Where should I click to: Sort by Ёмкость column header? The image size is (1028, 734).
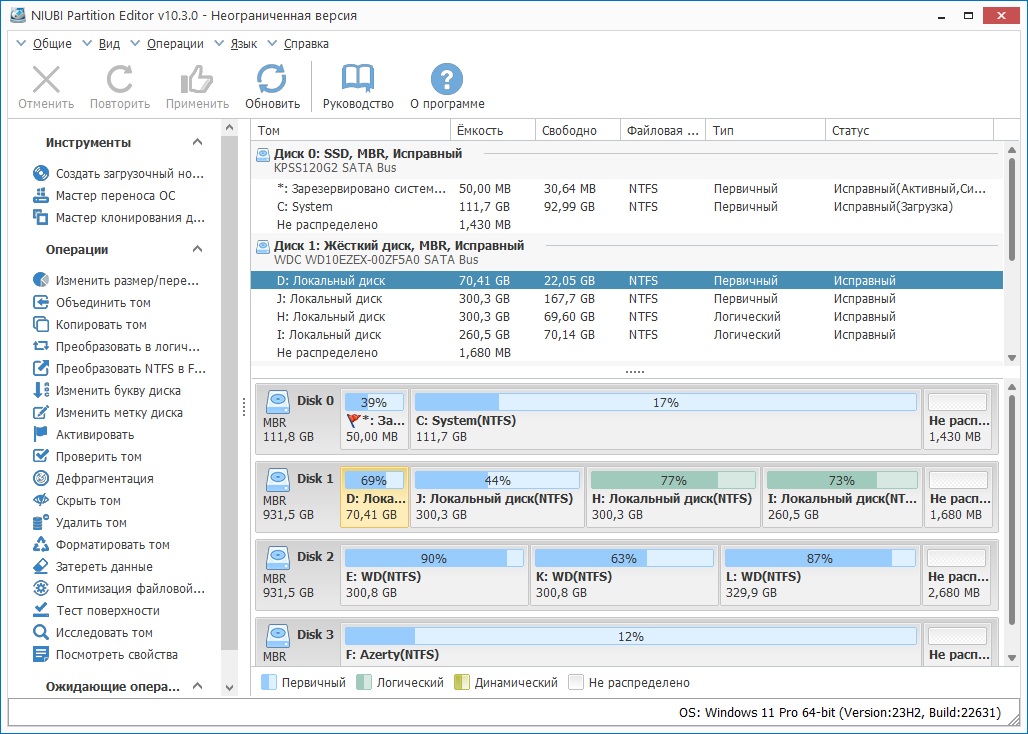click(480, 130)
